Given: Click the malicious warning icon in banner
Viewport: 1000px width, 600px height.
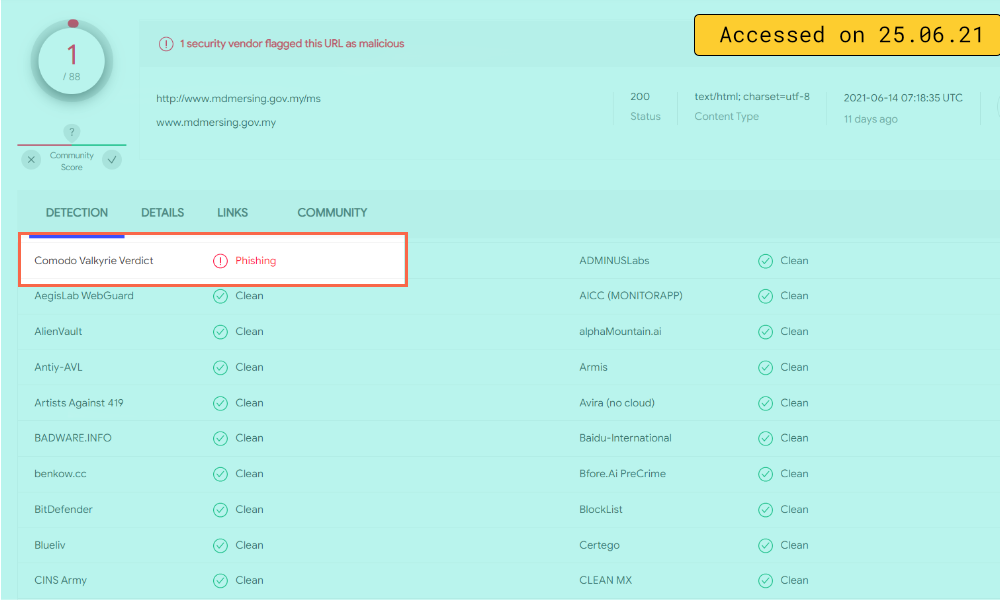Looking at the screenshot, I should [x=166, y=44].
